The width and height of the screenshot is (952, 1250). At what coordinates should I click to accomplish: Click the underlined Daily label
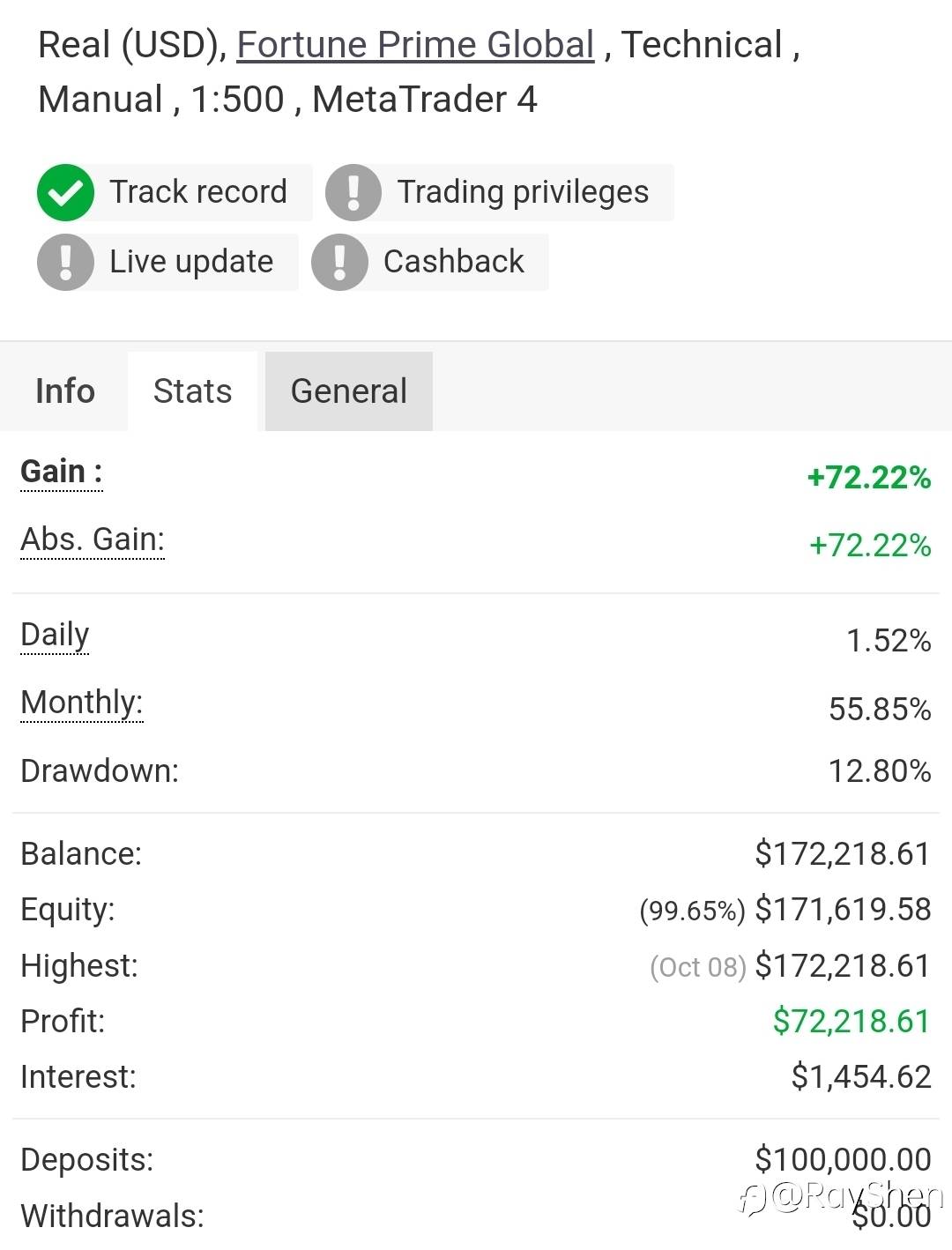tap(55, 635)
